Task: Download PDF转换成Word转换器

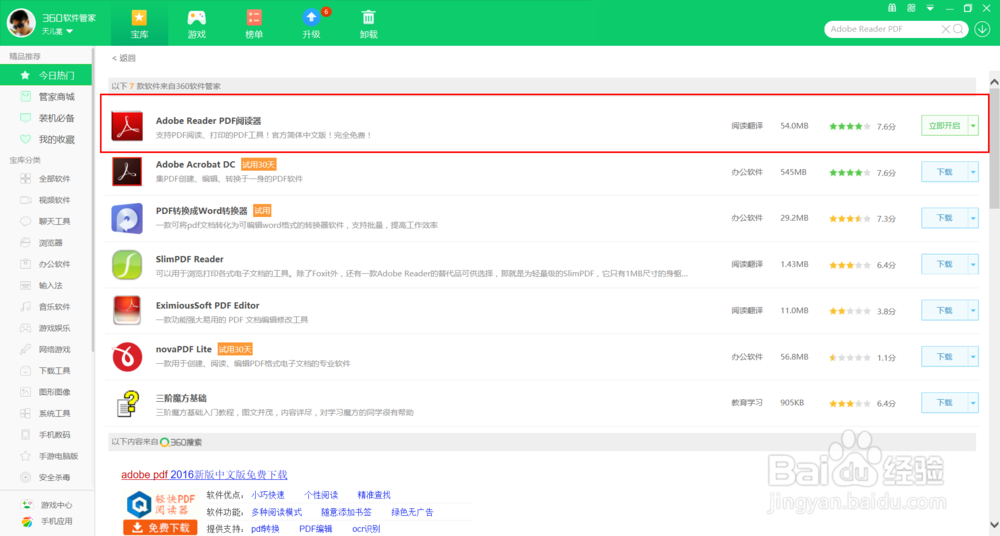Action: click(945, 218)
